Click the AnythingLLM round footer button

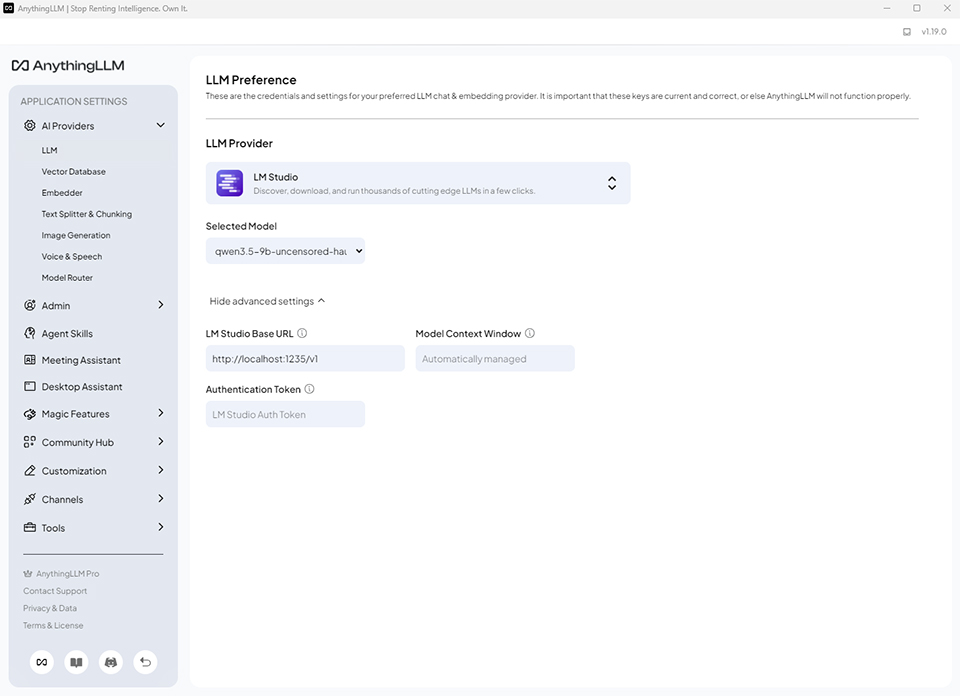pos(42,662)
